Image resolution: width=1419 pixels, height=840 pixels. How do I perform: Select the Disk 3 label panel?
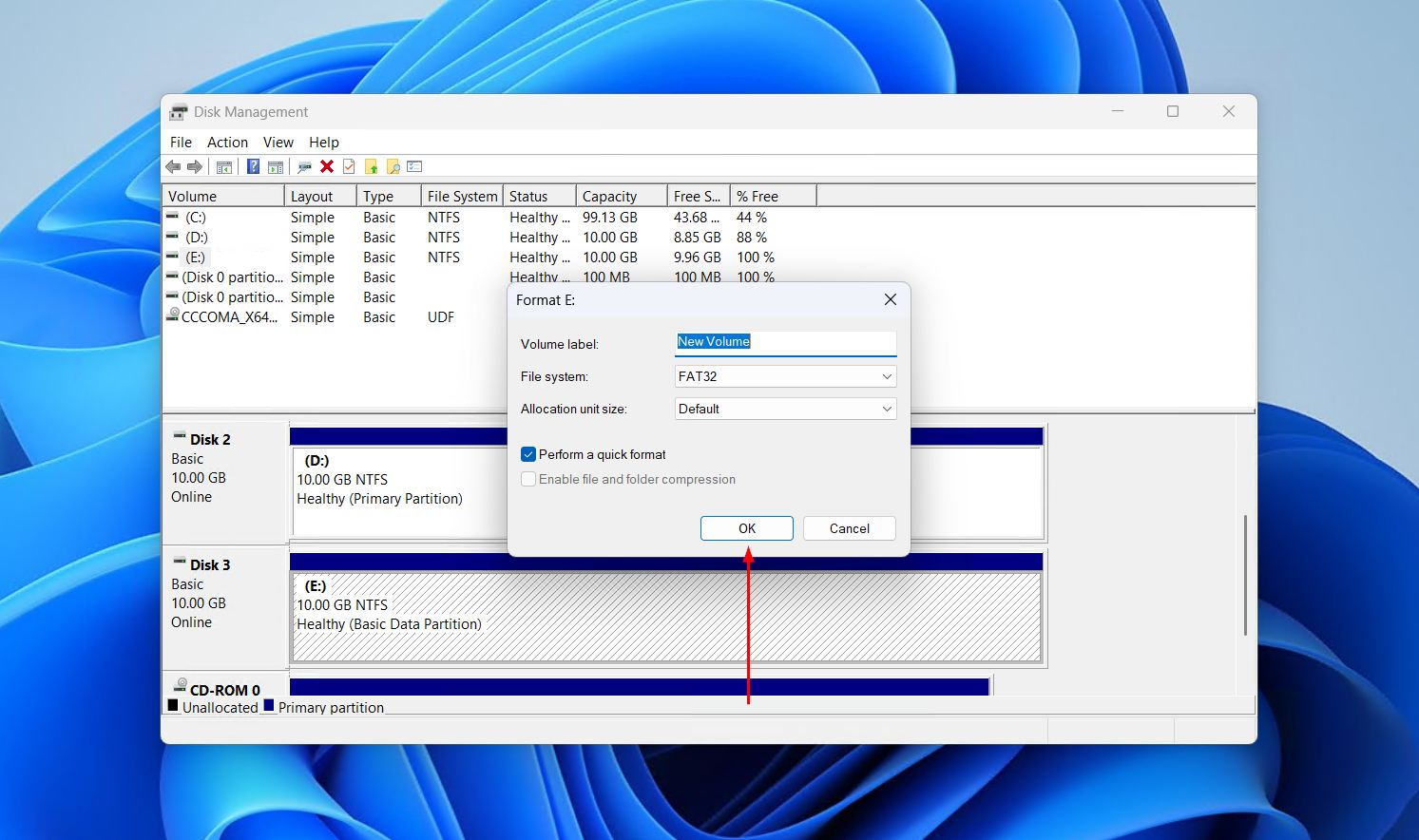[225, 607]
